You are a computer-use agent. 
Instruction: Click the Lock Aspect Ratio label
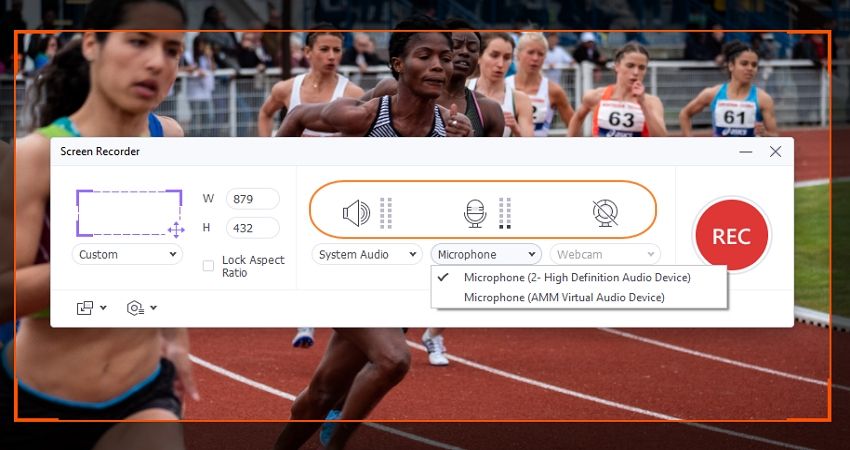point(253,266)
